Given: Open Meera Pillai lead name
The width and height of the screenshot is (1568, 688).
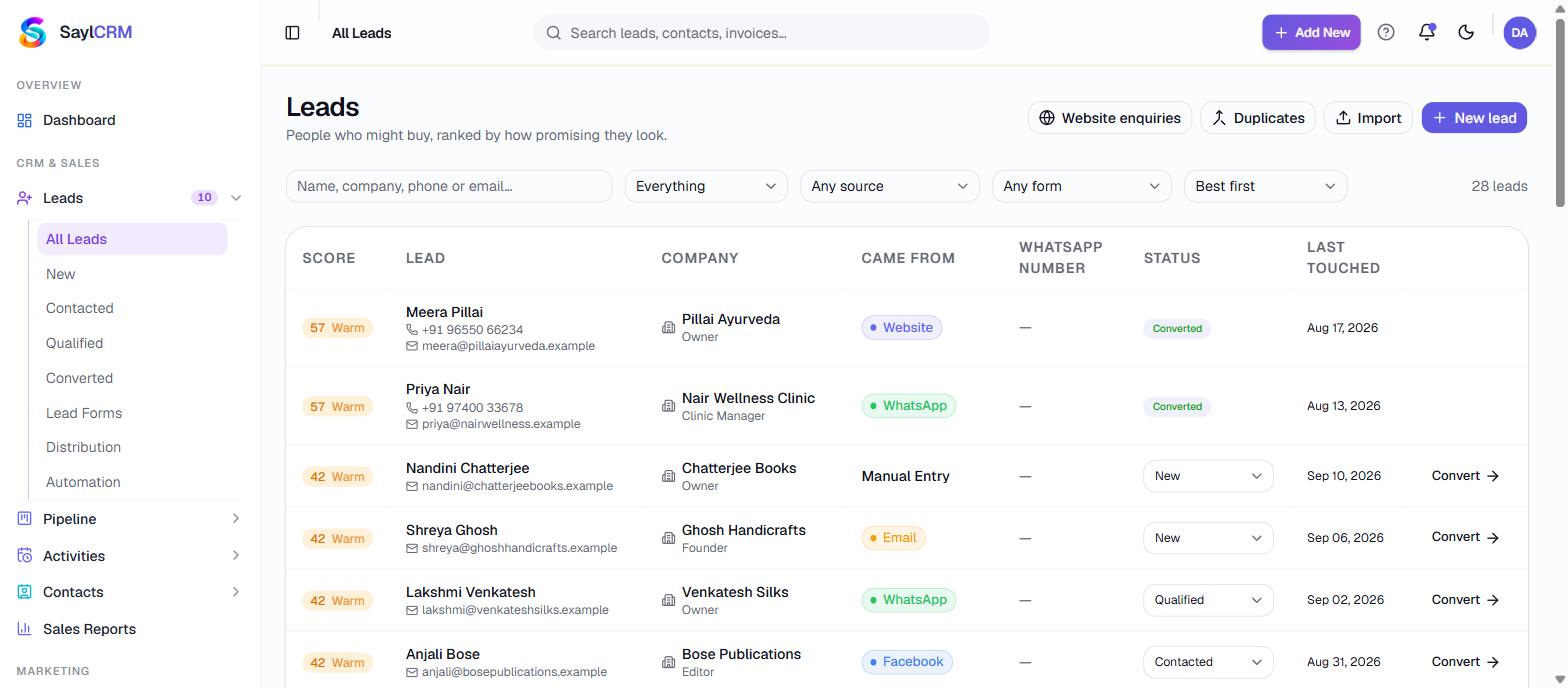Looking at the screenshot, I should [444, 312].
